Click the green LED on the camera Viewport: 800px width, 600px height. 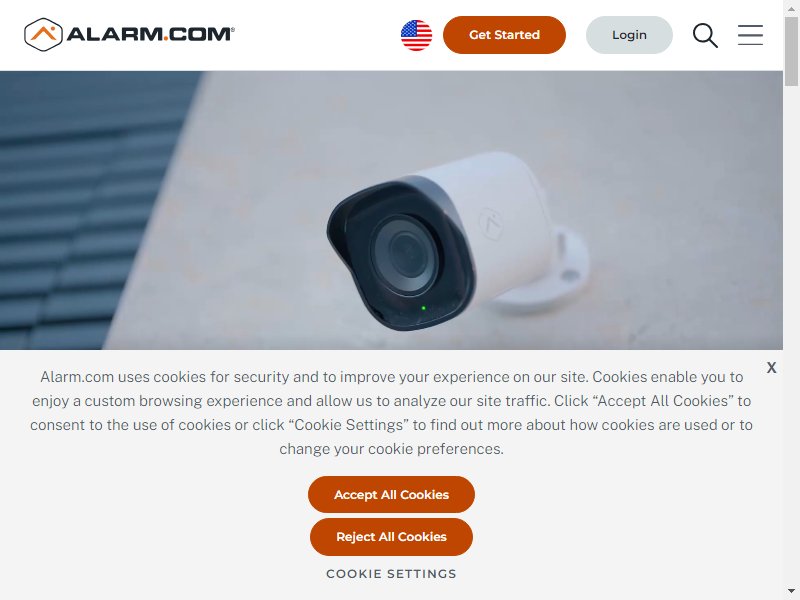pos(423,308)
